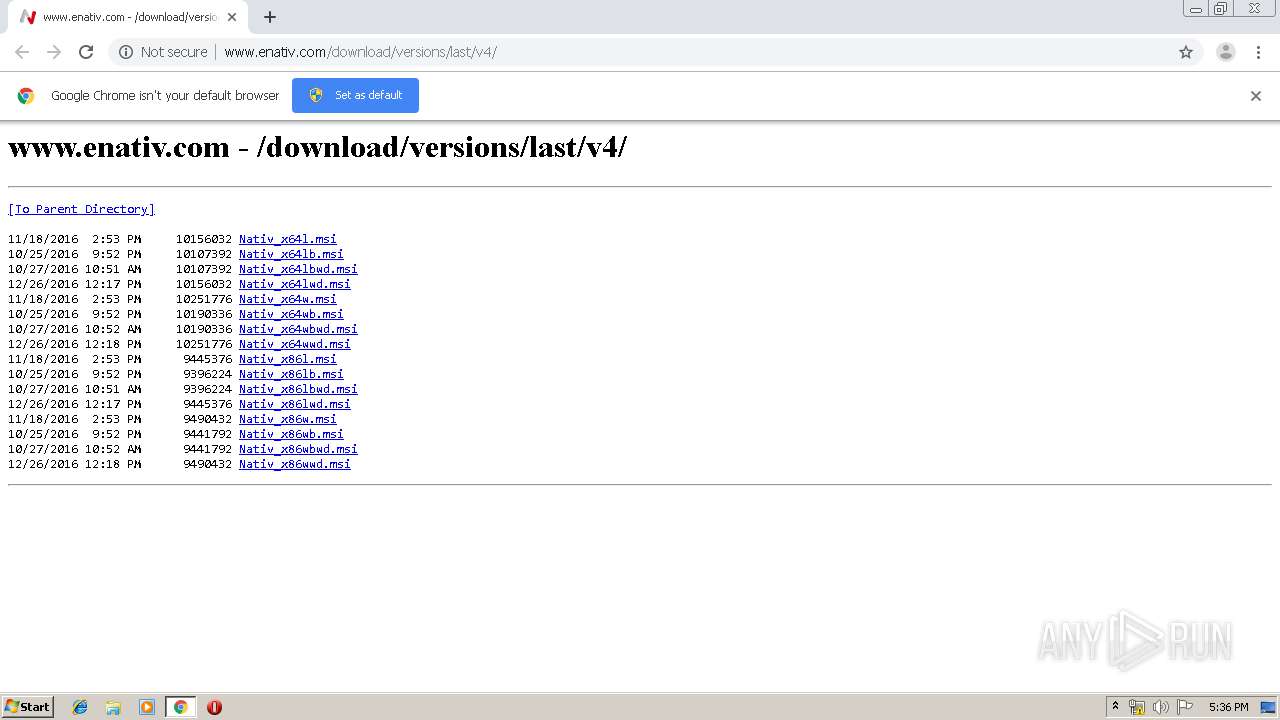The width and height of the screenshot is (1280, 720).
Task: Download Nativ_x86wb.msi
Action: [x=291, y=434]
